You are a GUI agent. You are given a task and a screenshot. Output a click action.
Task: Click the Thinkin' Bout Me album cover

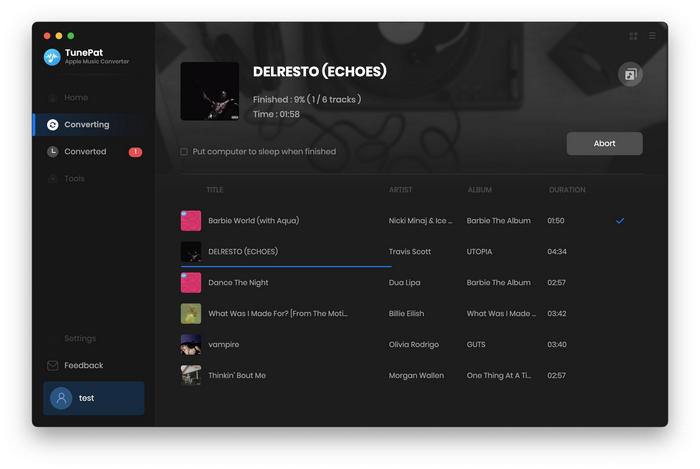[191, 376]
